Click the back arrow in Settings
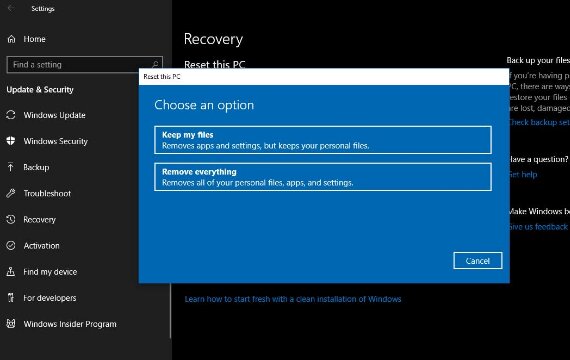 click(11, 8)
